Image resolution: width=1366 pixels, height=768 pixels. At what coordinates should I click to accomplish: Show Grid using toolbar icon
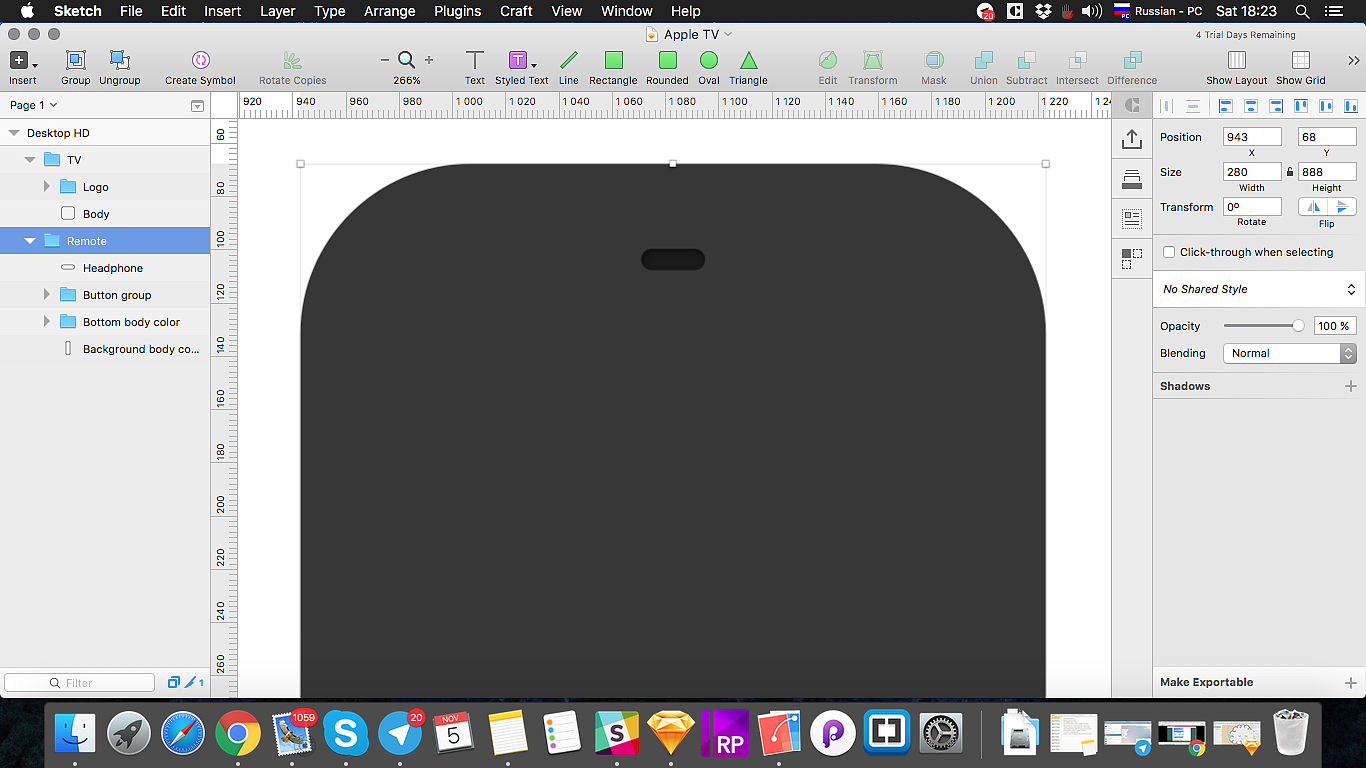click(1300, 62)
